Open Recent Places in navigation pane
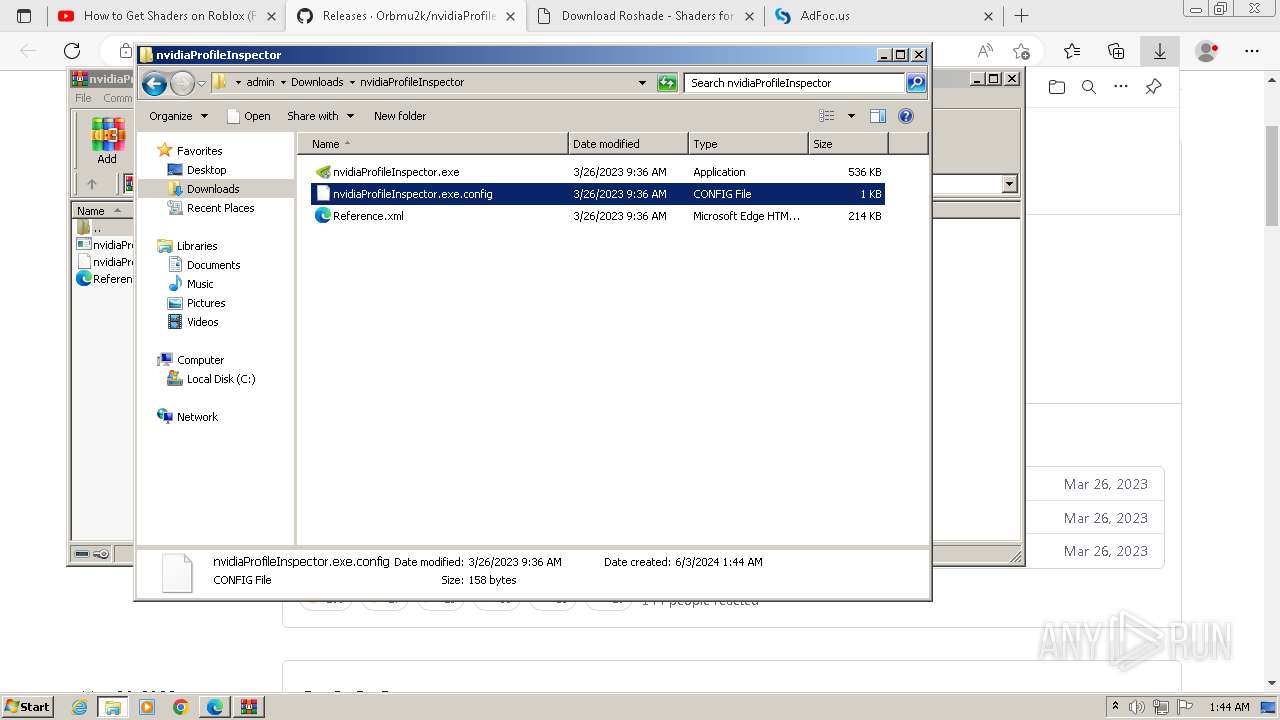The width and height of the screenshot is (1280, 720). click(x=220, y=208)
